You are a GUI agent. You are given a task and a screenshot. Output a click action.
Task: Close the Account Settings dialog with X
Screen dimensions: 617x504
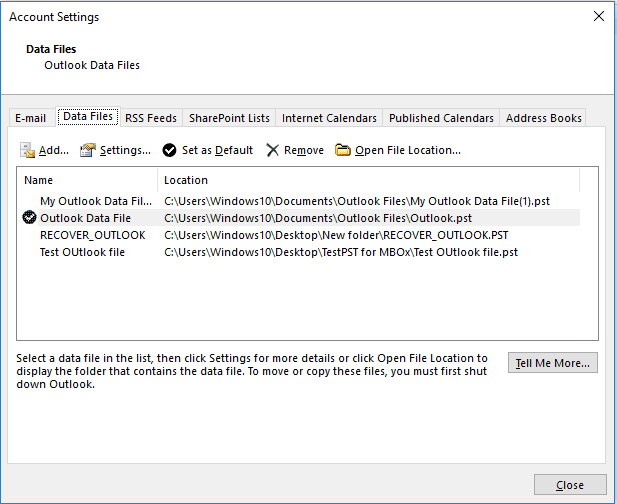pyautogui.click(x=599, y=17)
